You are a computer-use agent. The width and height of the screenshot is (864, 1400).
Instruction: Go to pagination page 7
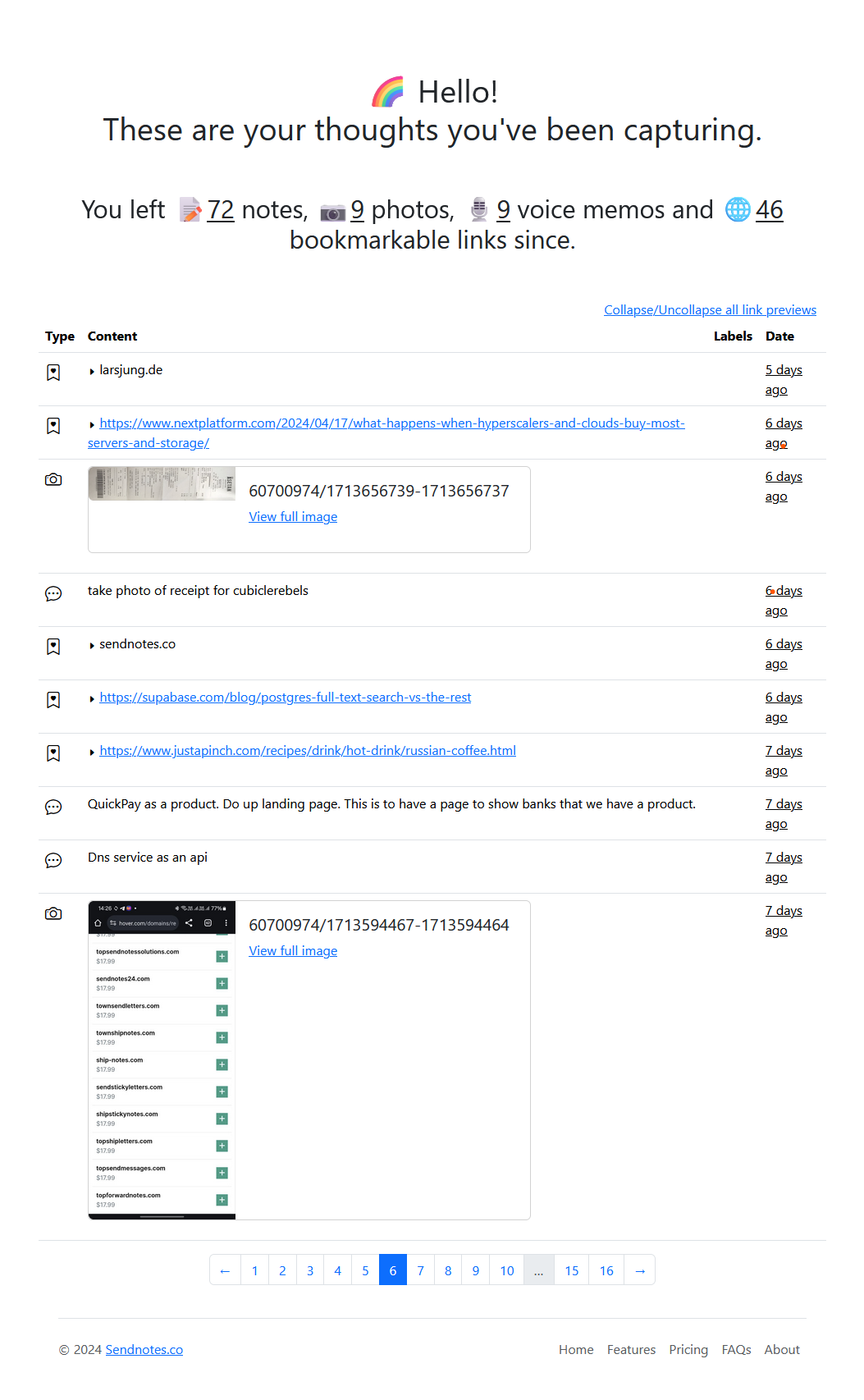pos(421,1270)
